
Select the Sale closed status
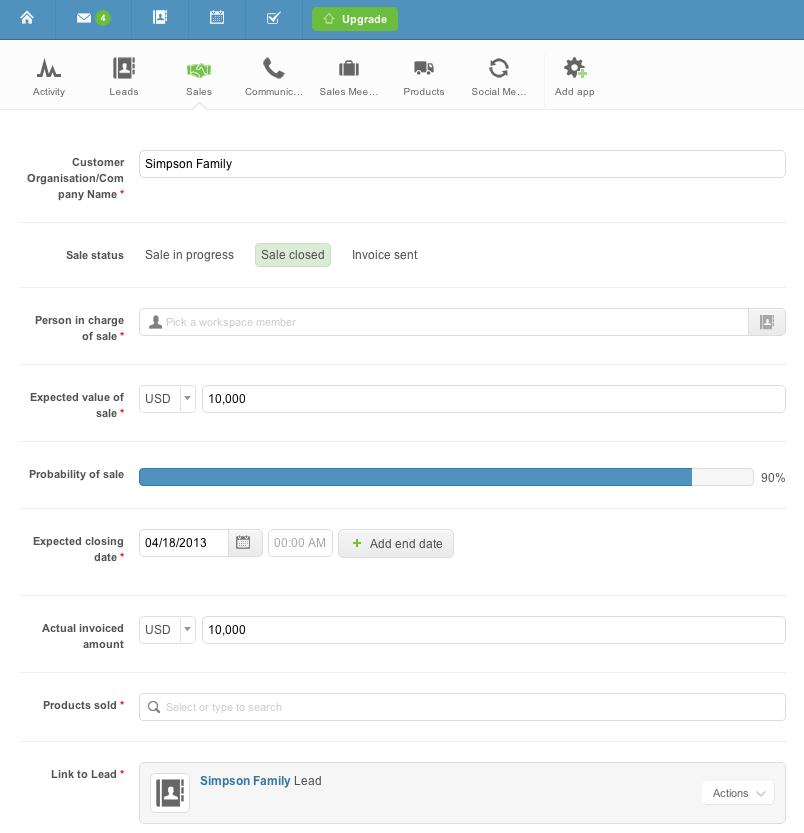(293, 255)
